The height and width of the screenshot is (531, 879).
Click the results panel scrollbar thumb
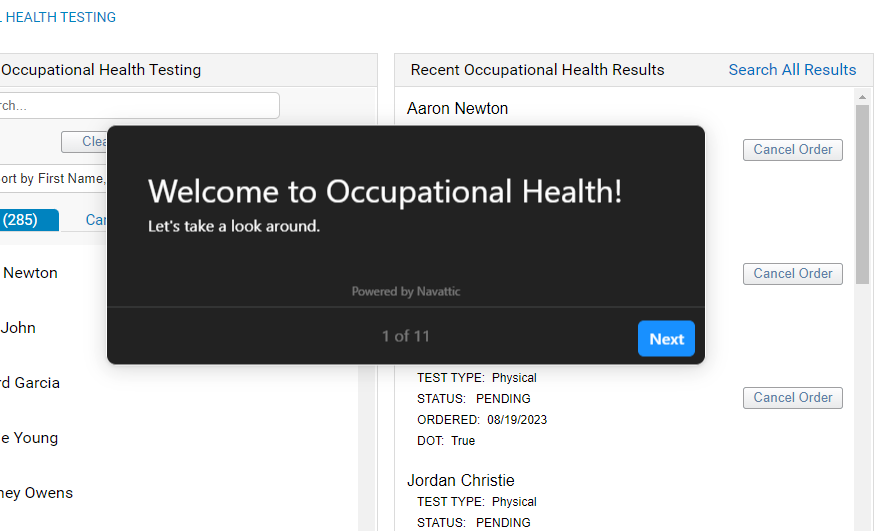[x=862, y=195]
